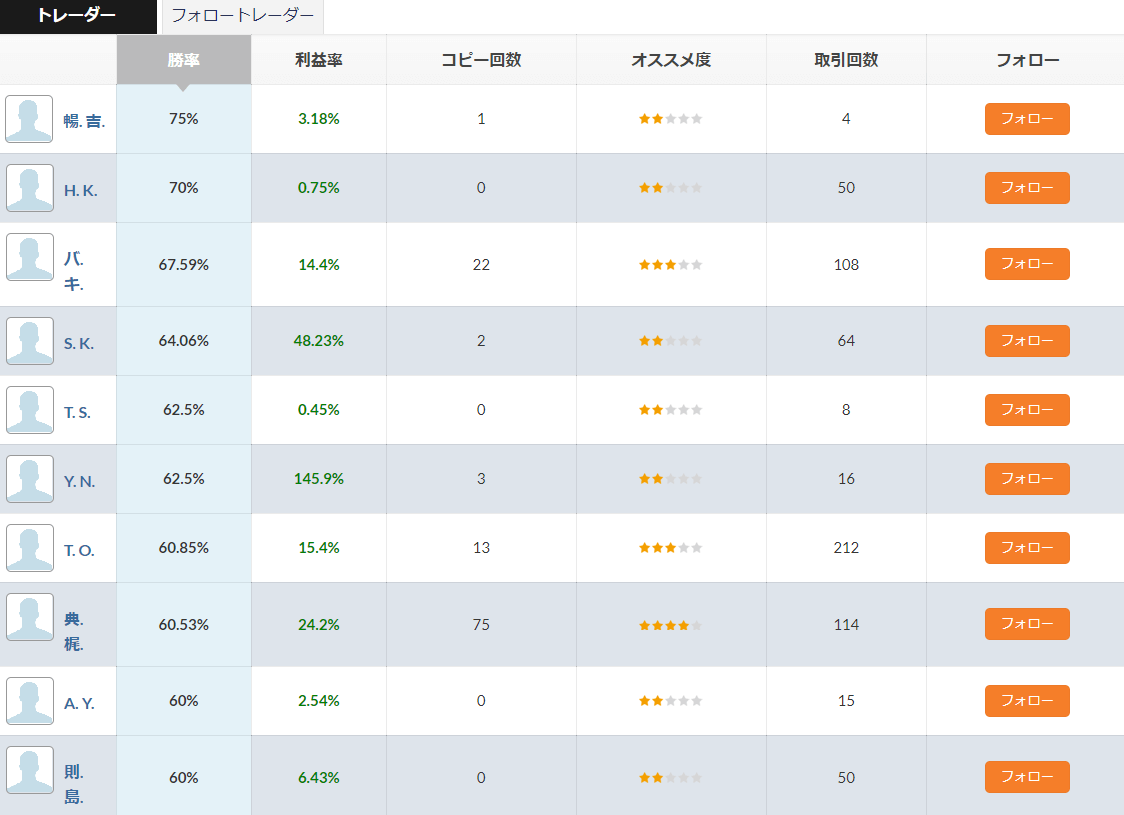Open trader profile link バ. キ.

pyautogui.click(x=74, y=271)
